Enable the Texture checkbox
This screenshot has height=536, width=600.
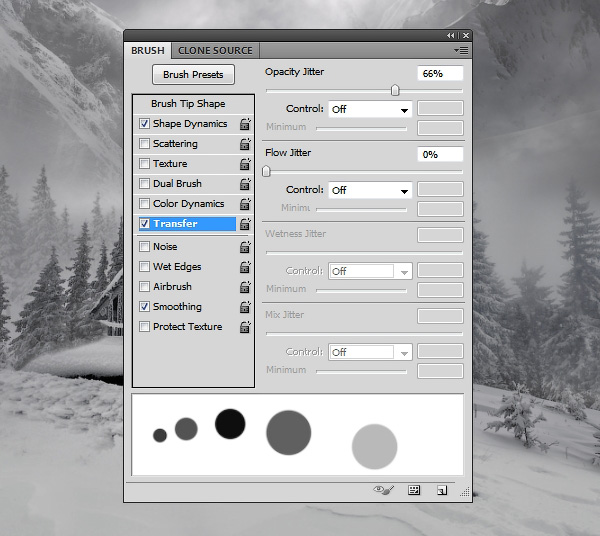[x=144, y=163]
